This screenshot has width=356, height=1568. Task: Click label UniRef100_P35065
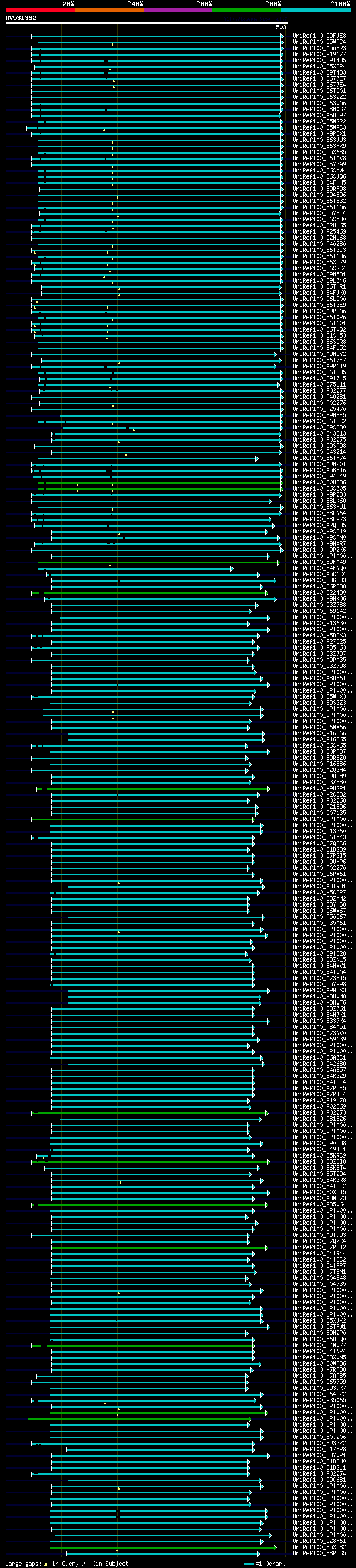click(x=319, y=1401)
